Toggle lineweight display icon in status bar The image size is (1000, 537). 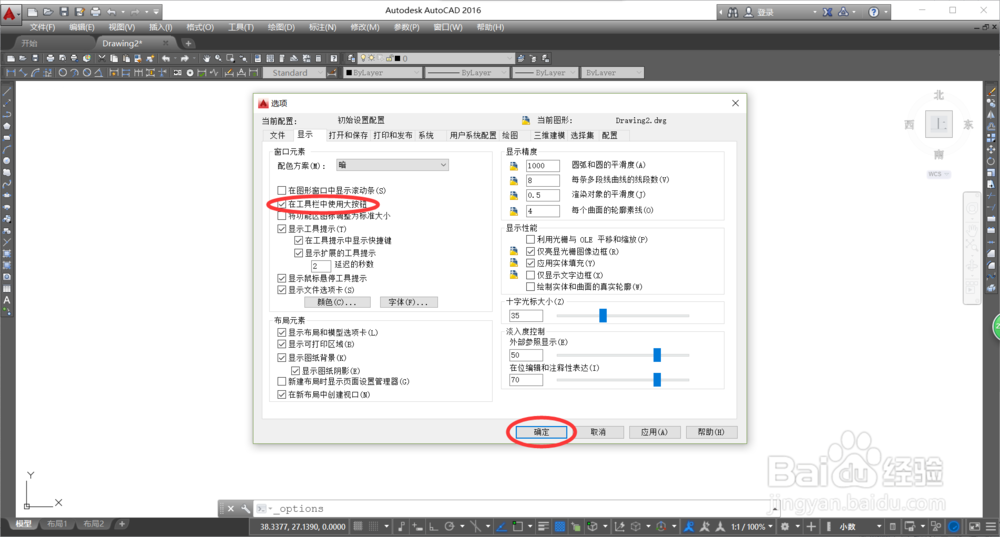543,526
